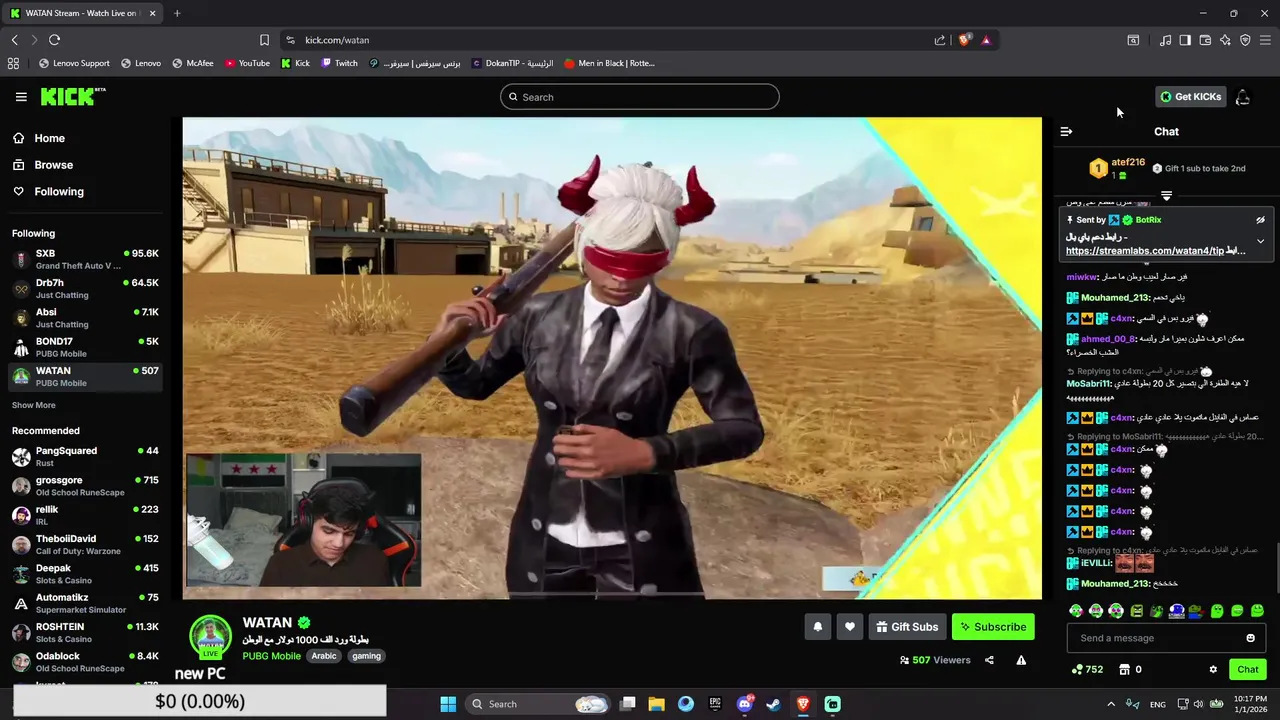
Task: Insert the last green smiley emote
Action: 1257,611
